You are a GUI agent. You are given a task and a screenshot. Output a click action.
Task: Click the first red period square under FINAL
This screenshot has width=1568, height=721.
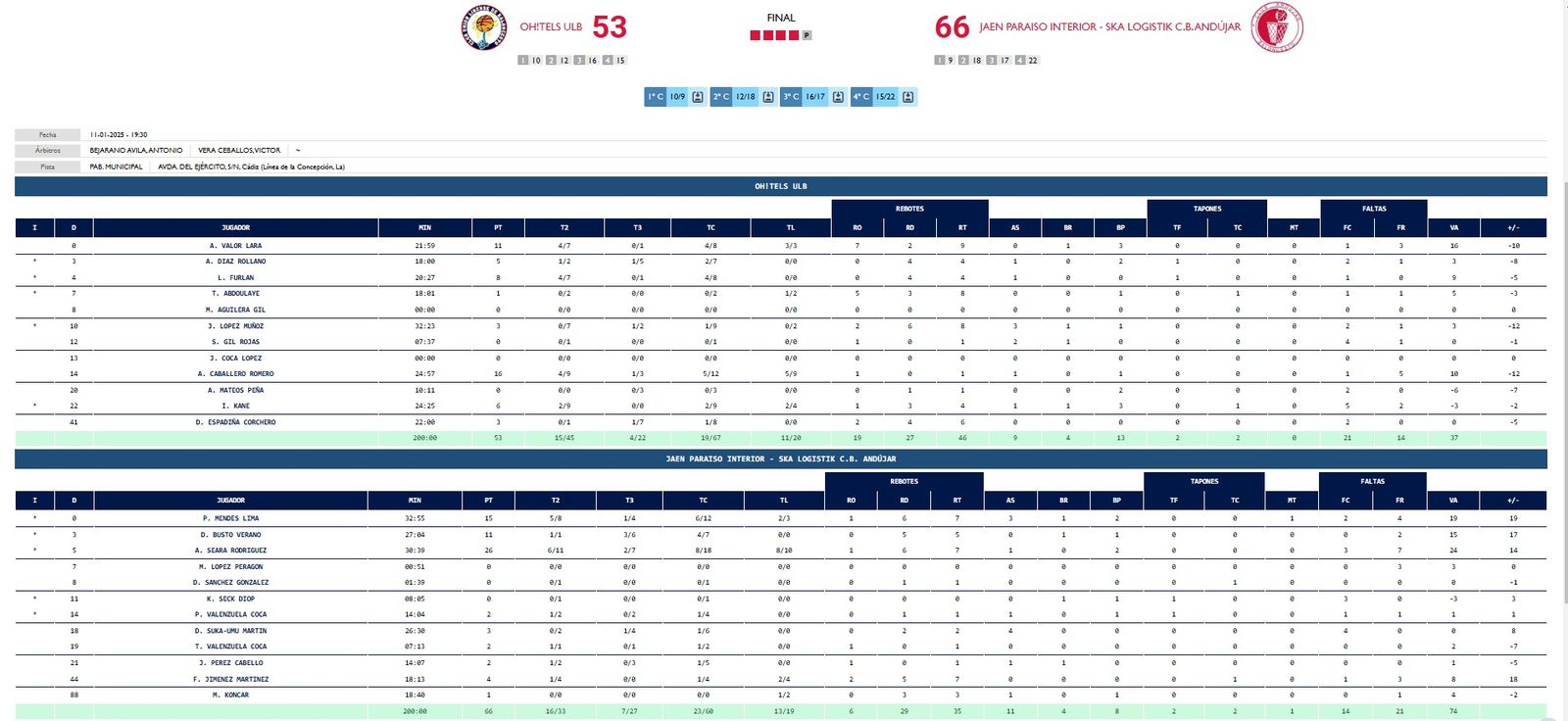click(x=756, y=35)
